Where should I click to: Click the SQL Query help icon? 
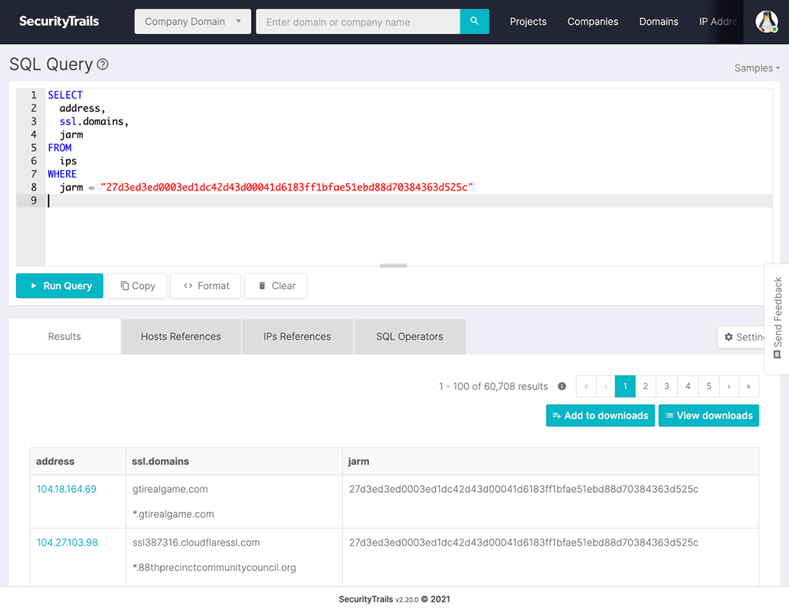(103, 64)
